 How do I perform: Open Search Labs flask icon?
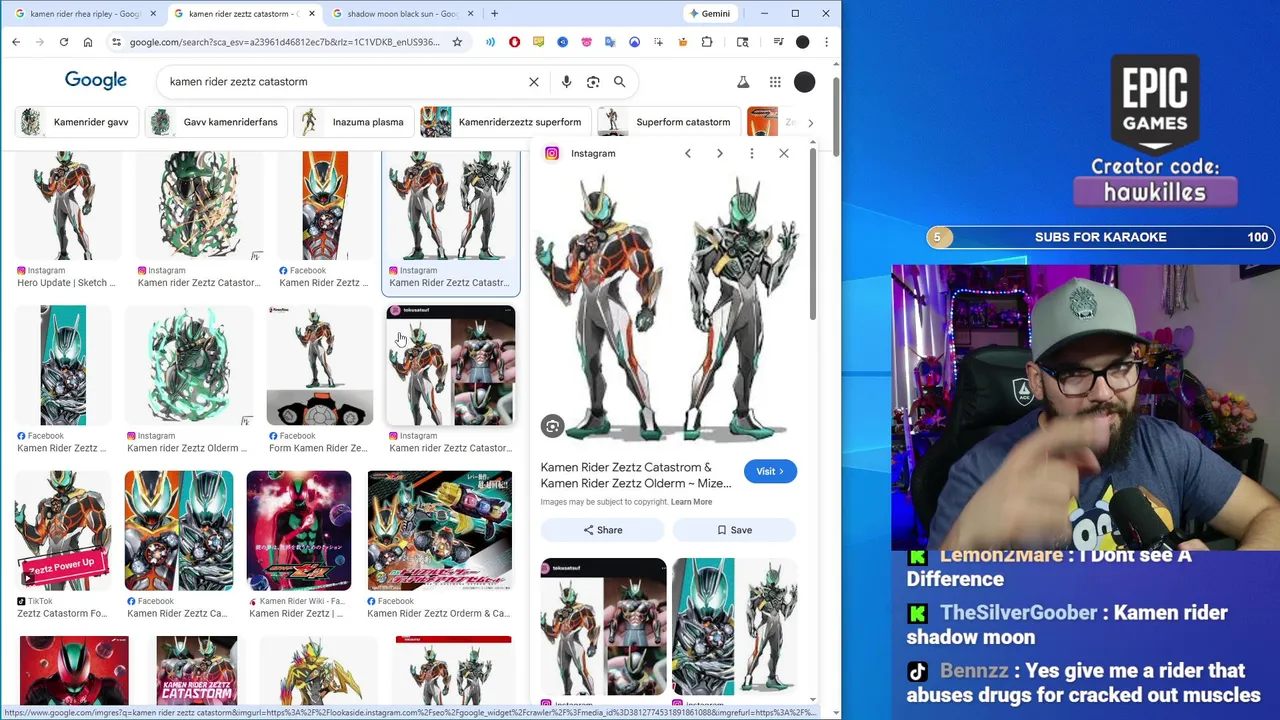pos(743,82)
